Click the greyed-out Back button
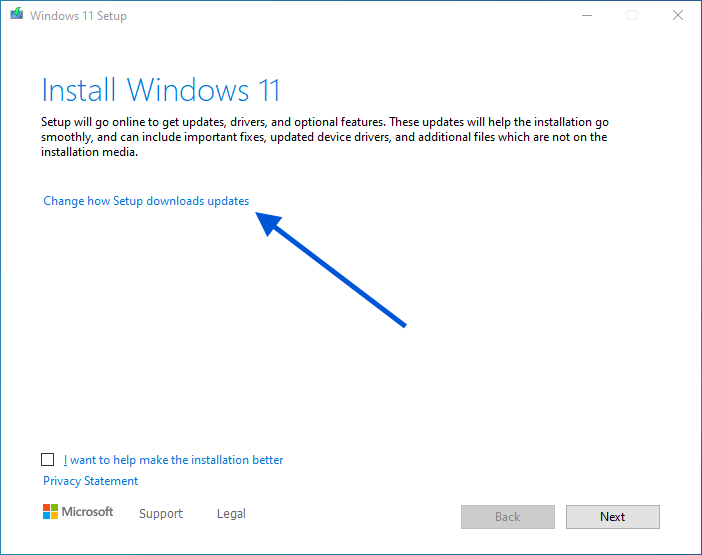This screenshot has width=702, height=555. [508, 517]
